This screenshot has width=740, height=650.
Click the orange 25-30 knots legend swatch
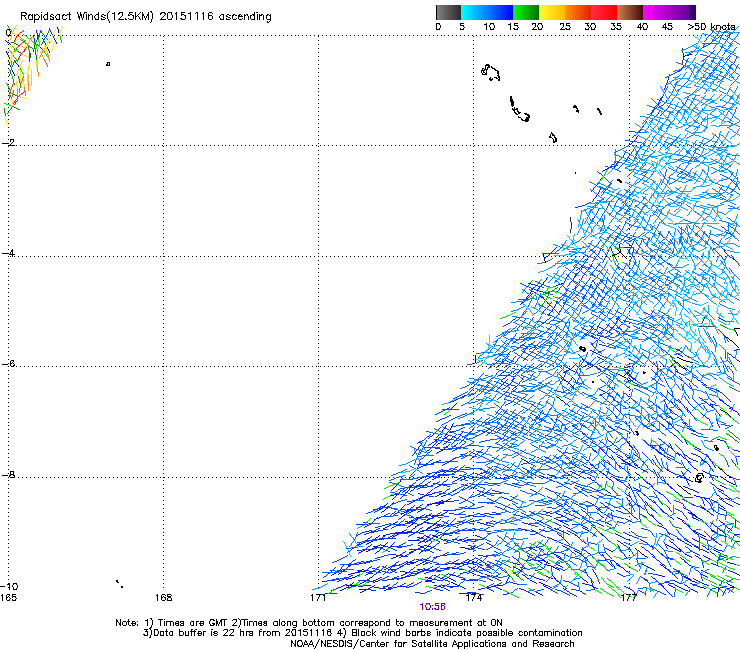coord(578,12)
